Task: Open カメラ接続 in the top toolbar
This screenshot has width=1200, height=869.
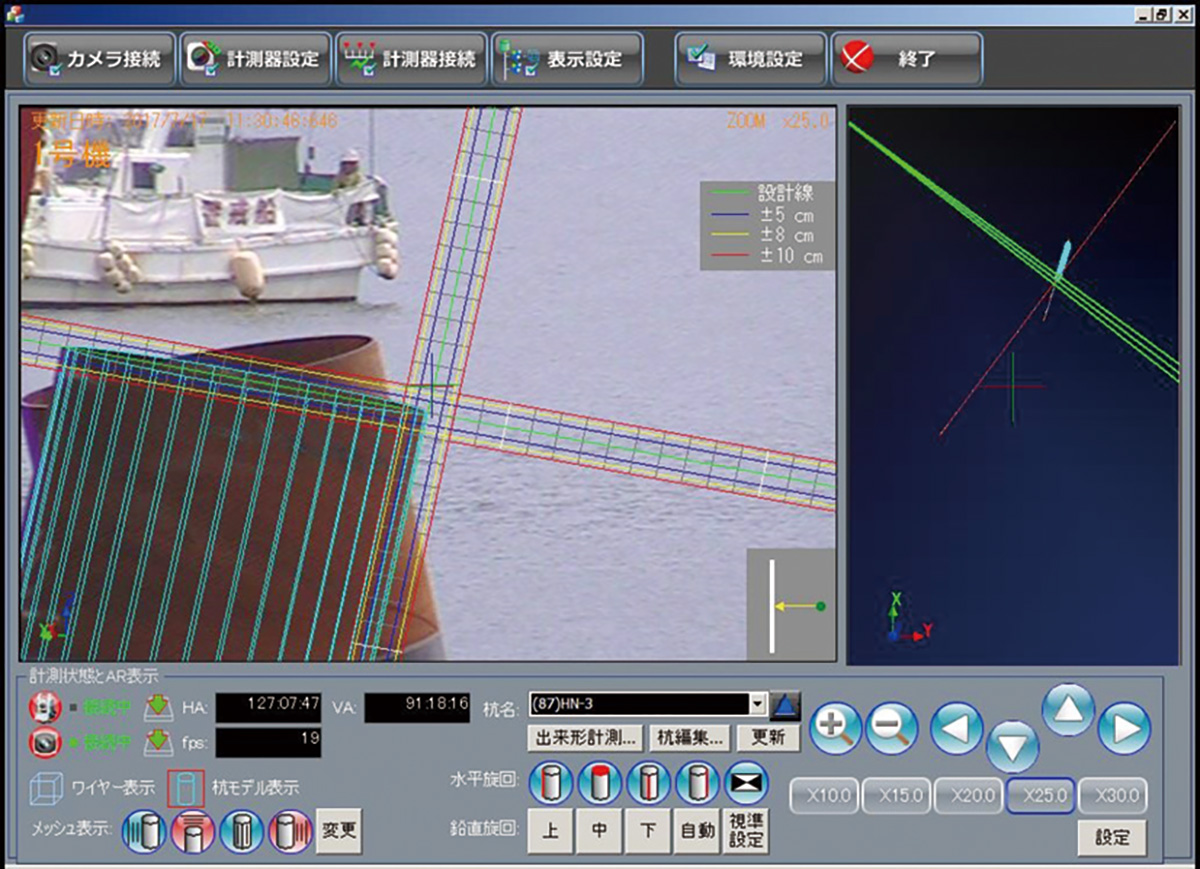Action: [x=100, y=59]
